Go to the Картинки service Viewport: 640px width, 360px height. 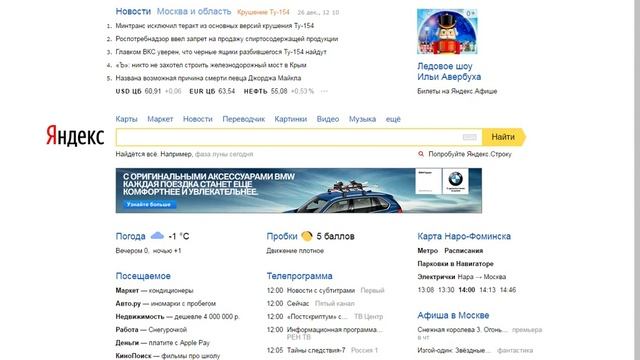click(291, 119)
